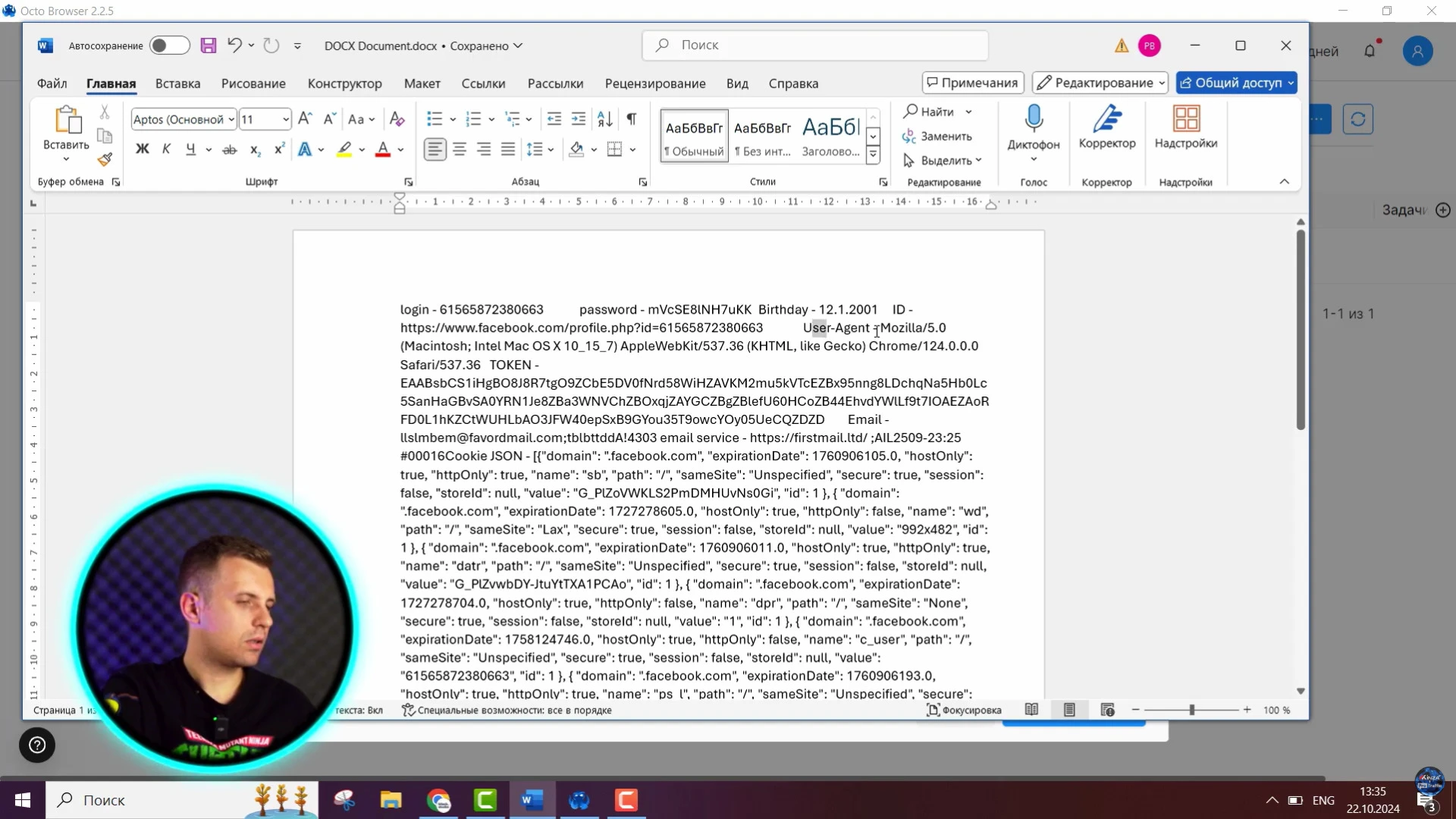The width and height of the screenshot is (1456, 819).
Task: Increase paragraph indent
Action: tap(579, 119)
